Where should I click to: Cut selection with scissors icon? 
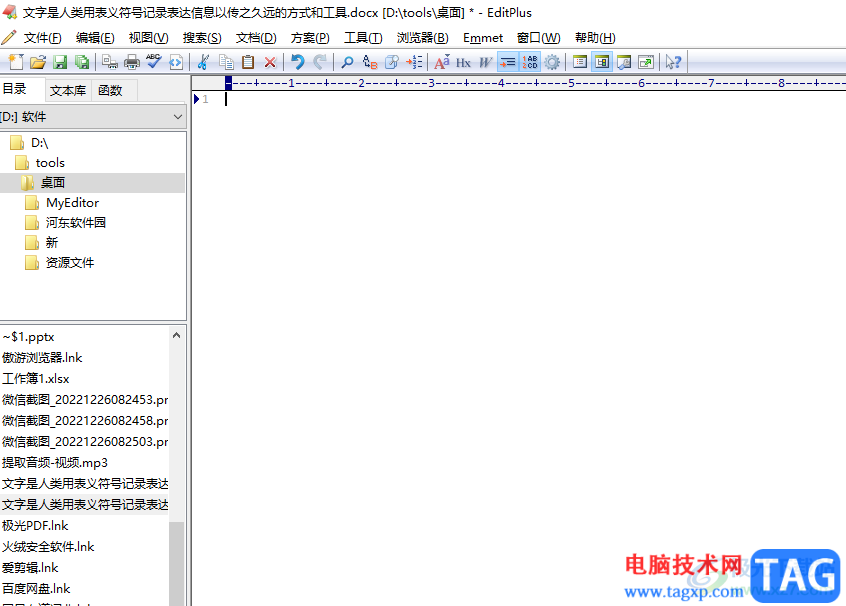tap(203, 62)
